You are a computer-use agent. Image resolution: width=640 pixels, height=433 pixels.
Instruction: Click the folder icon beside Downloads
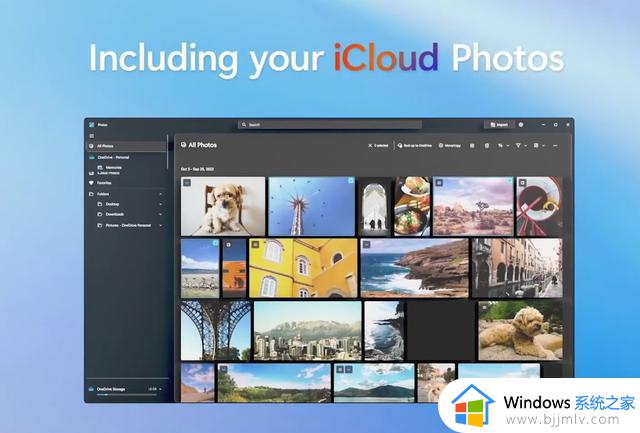(100, 214)
